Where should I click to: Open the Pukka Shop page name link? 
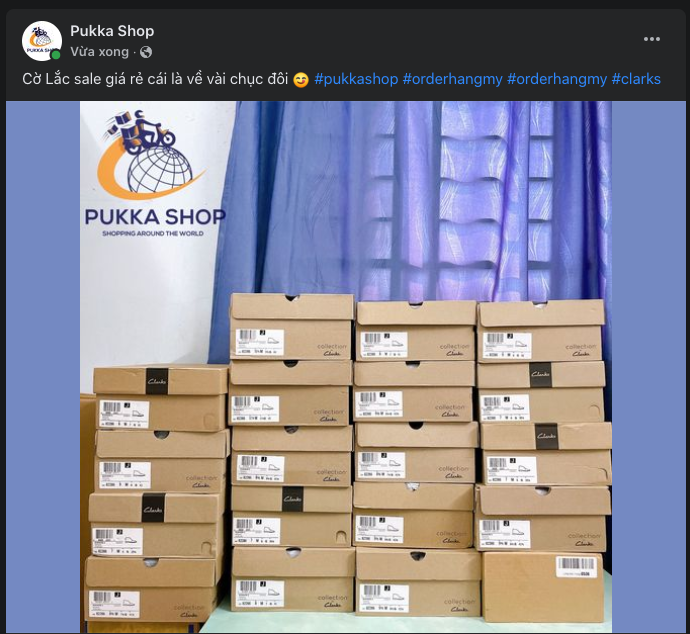coord(112,31)
